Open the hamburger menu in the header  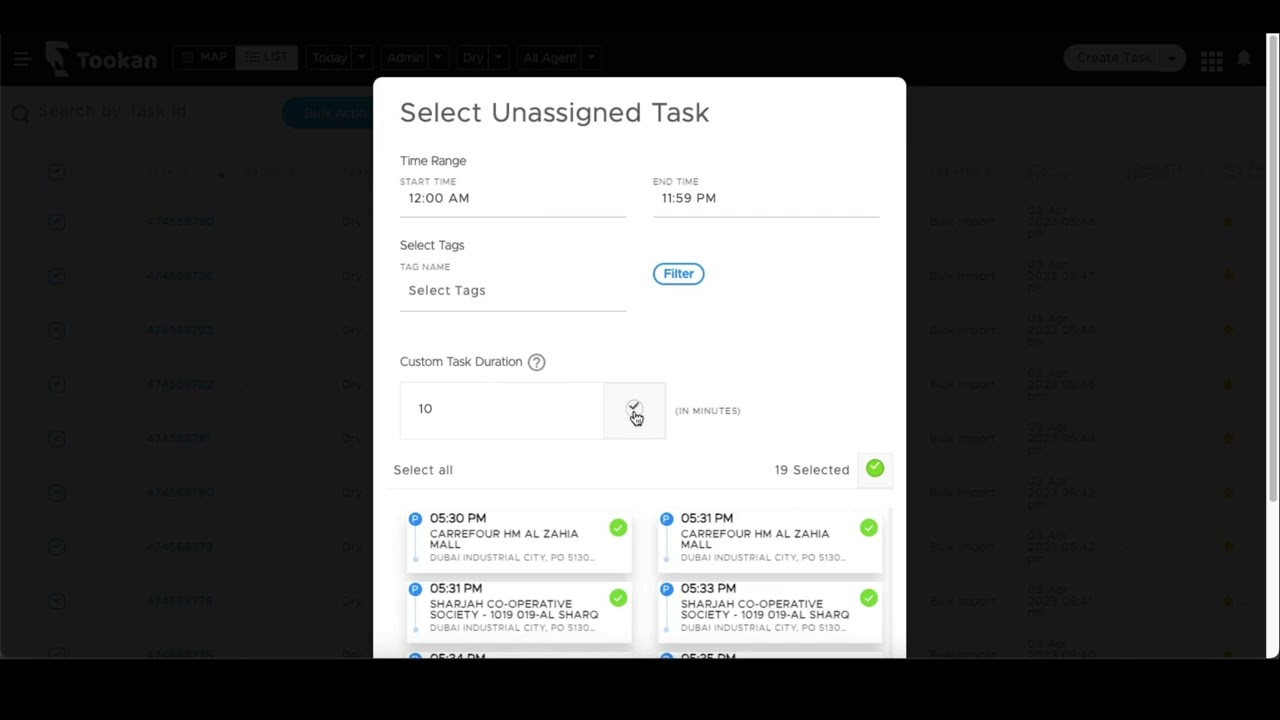22,59
